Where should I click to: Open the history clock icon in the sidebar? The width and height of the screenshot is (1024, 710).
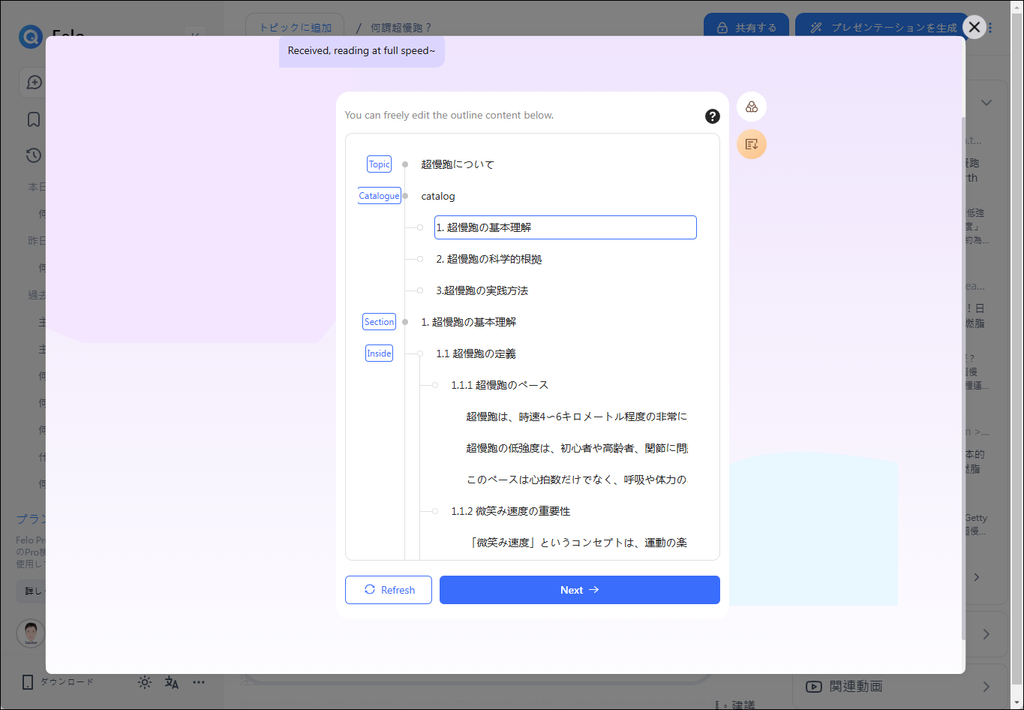click(x=33, y=155)
